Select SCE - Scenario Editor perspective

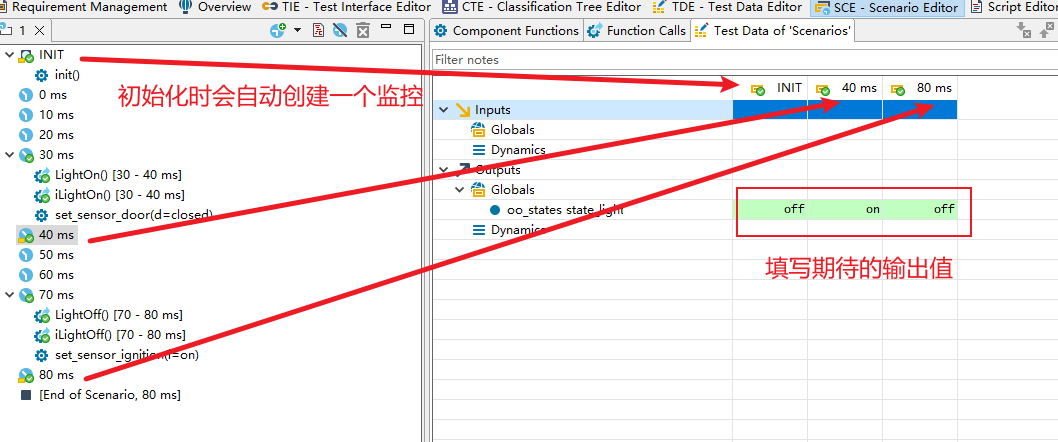tap(887, 7)
